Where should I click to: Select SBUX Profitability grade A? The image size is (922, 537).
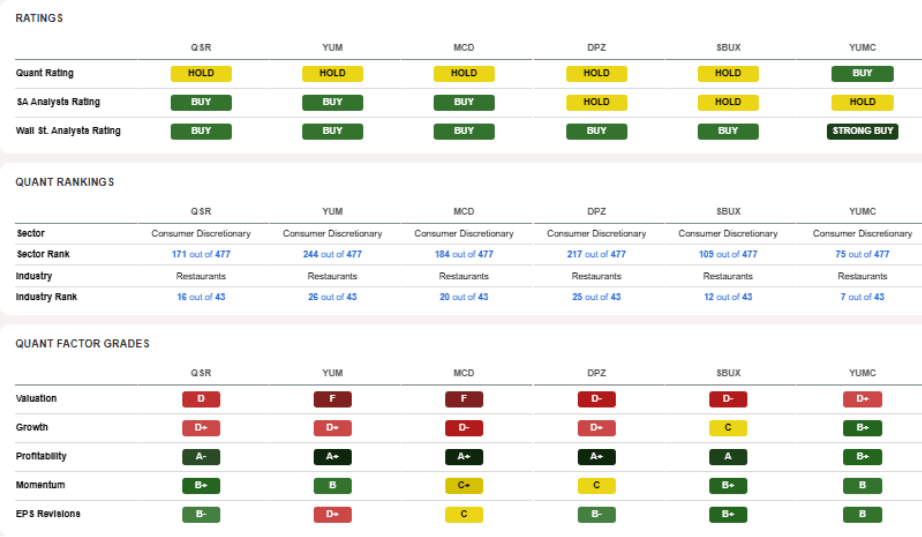click(728, 457)
